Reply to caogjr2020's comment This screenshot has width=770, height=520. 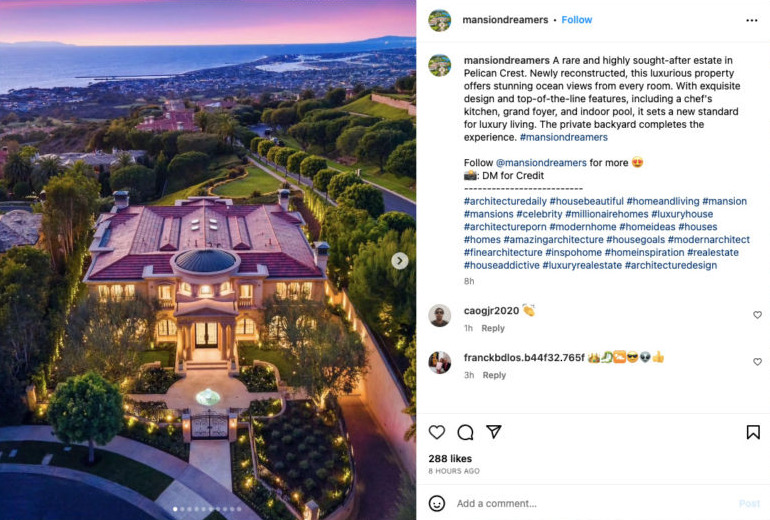[493, 328]
